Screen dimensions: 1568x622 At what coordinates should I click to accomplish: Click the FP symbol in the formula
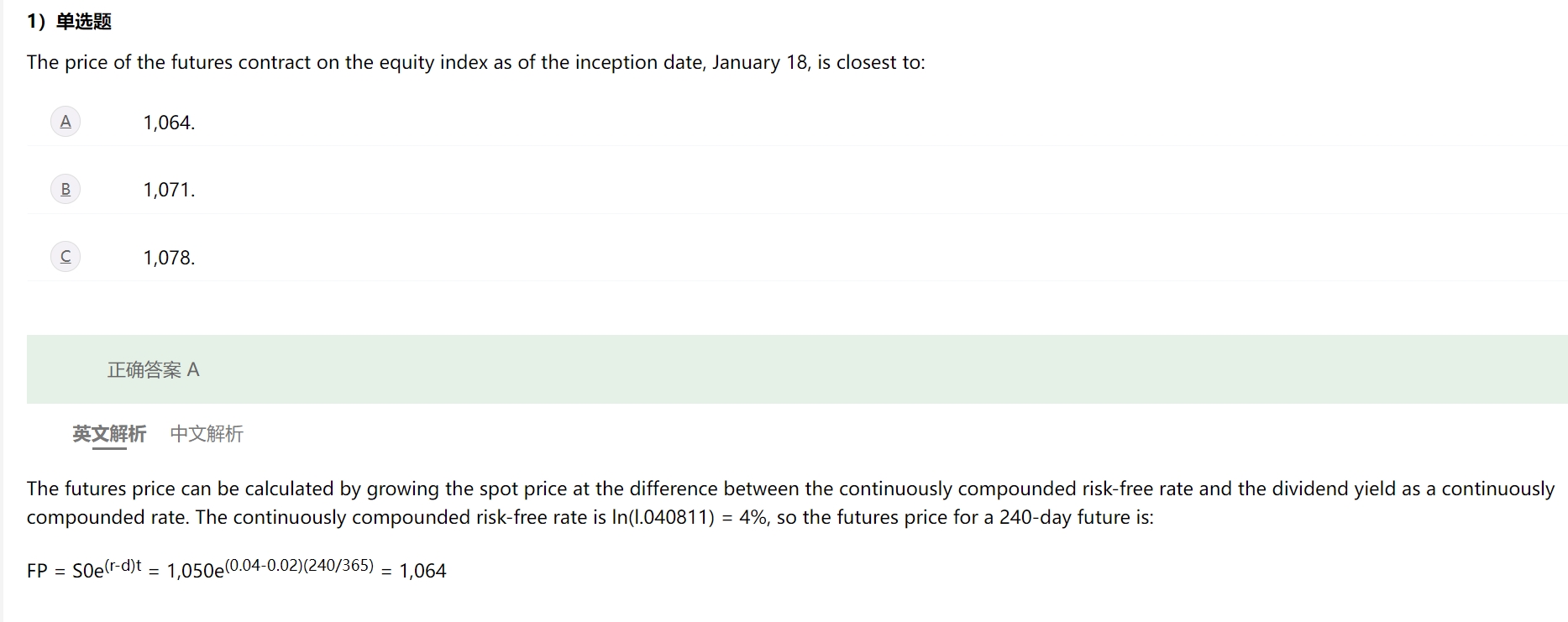pos(37,571)
